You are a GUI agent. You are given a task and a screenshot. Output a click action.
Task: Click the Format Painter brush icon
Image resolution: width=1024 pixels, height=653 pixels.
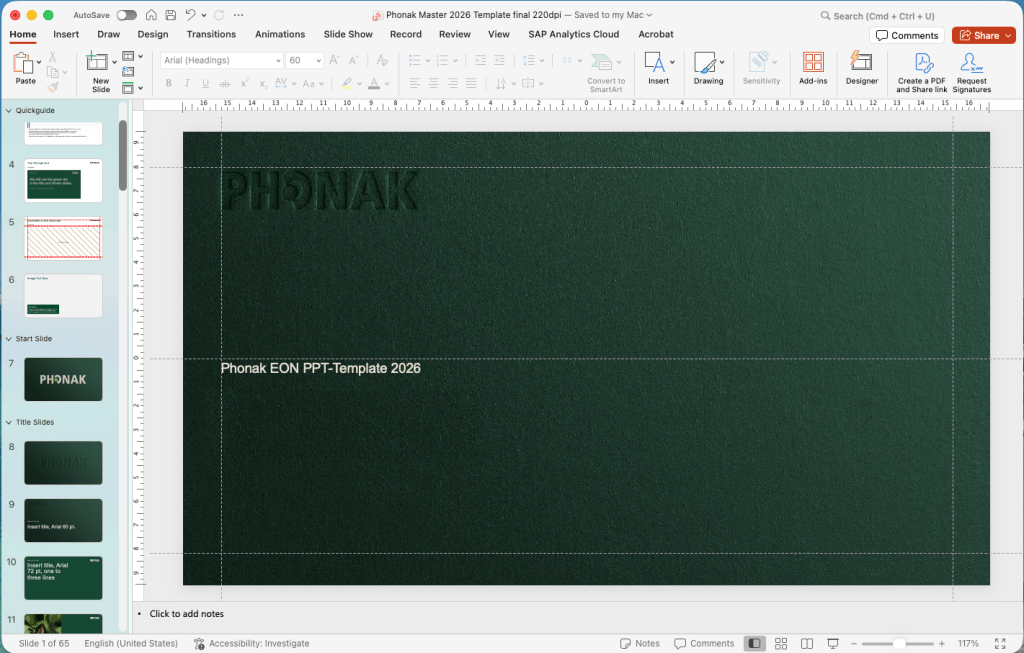53,87
